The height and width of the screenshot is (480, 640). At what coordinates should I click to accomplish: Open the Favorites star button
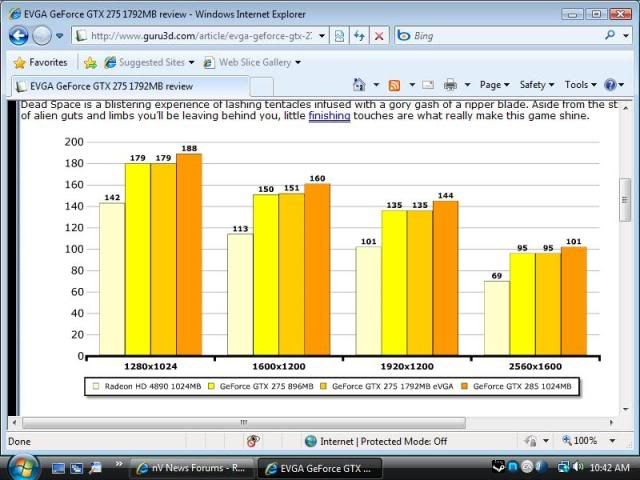pos(40,62)
